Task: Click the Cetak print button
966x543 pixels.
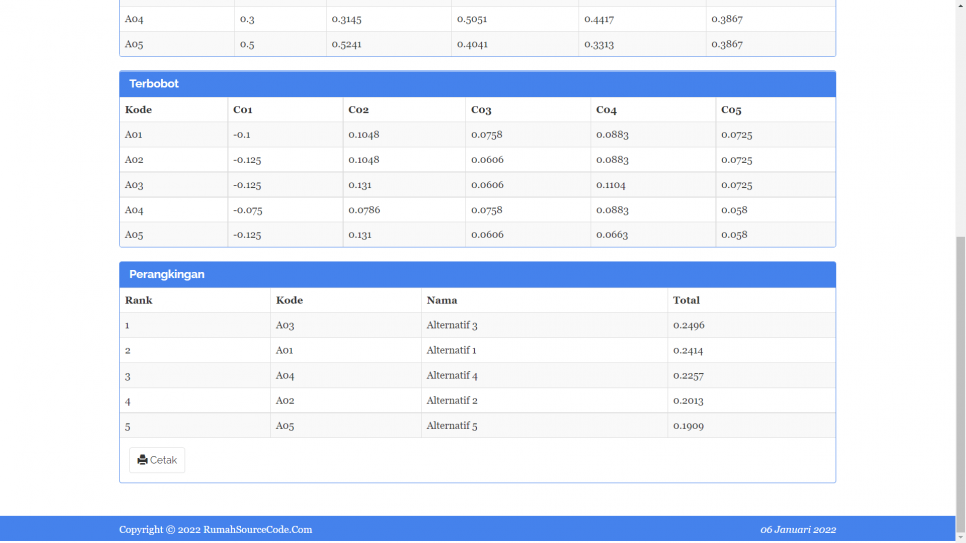Action: tap(157, 460)
